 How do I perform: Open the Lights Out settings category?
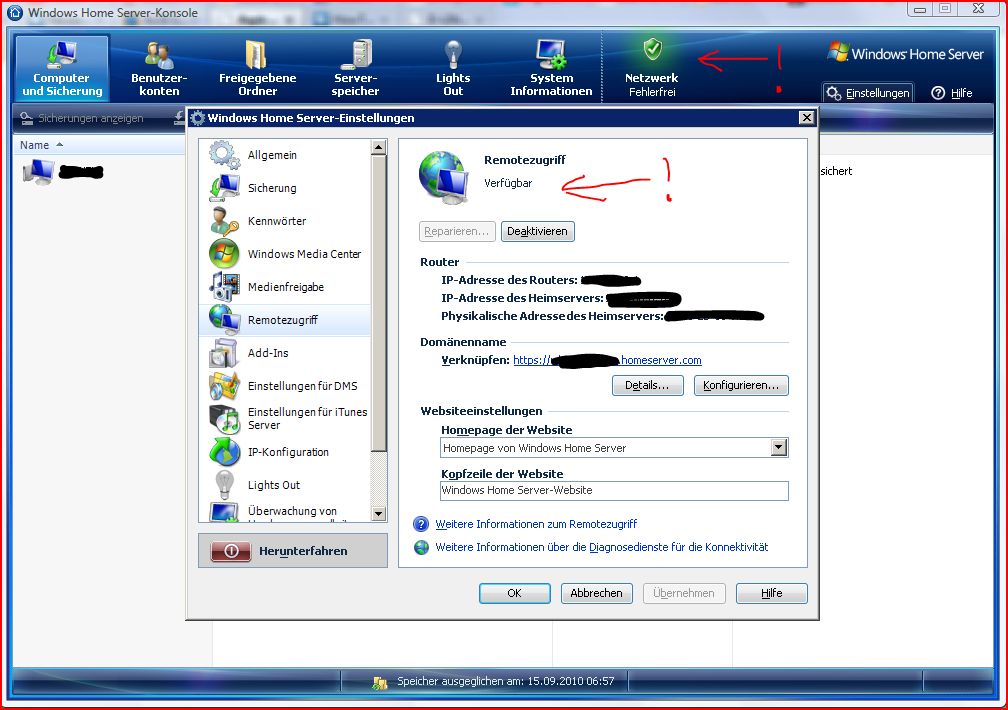(285, 485)
